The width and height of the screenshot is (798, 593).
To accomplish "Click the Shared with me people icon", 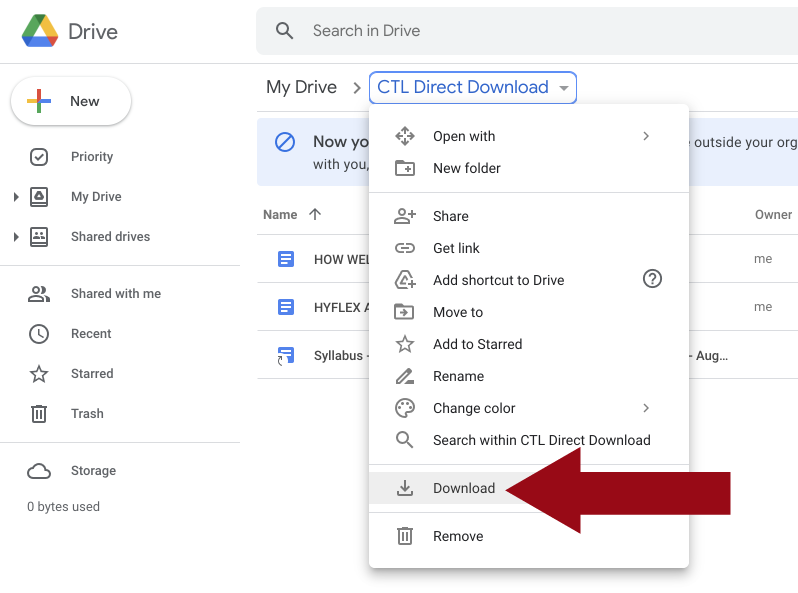I will coord(39,294).
